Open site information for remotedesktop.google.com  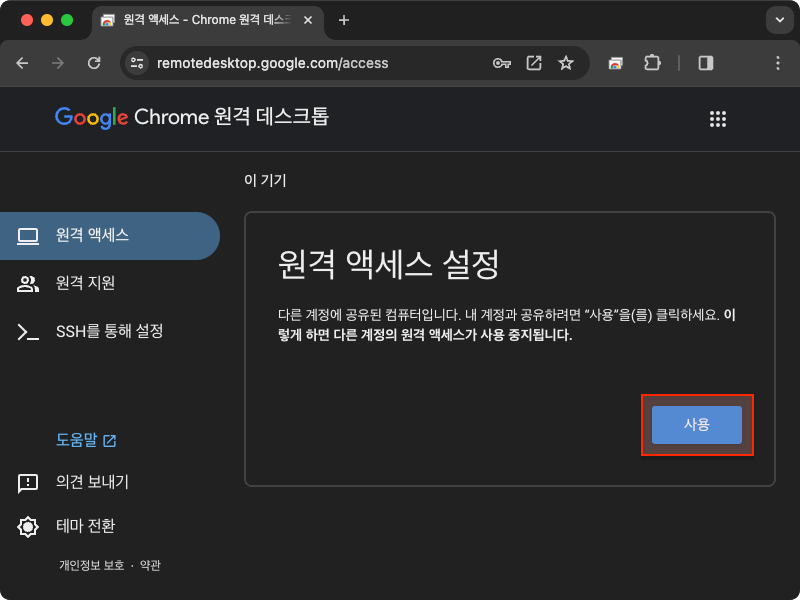pyautogui.click(x=136, y=62)
